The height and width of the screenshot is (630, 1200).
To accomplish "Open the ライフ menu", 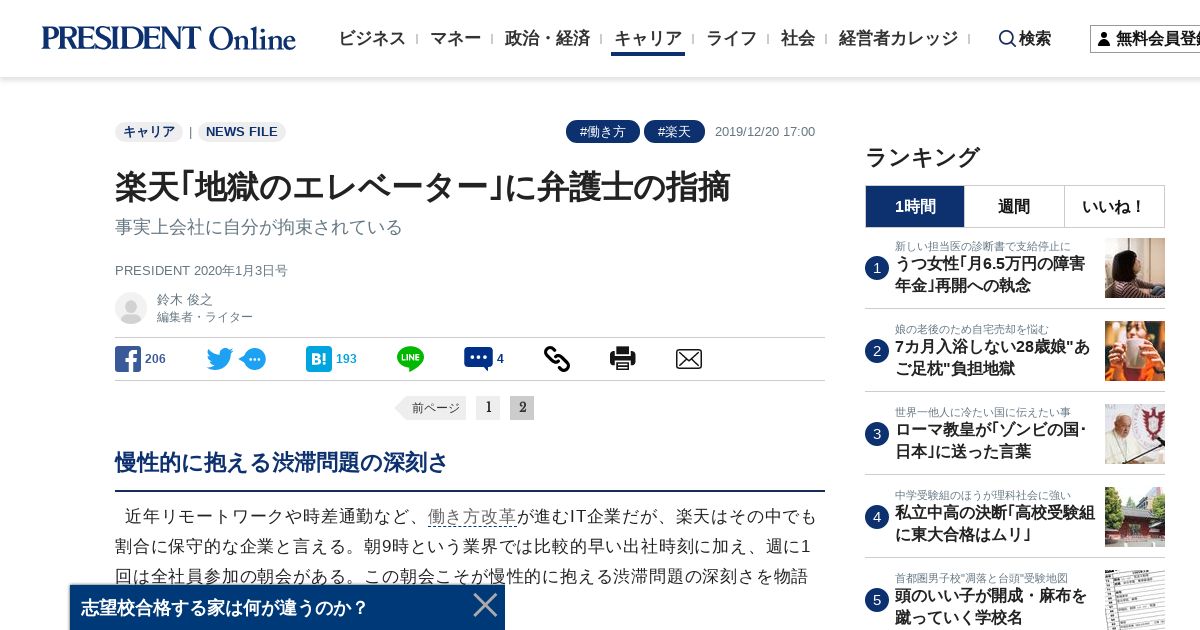I will [x=731, y=39].
